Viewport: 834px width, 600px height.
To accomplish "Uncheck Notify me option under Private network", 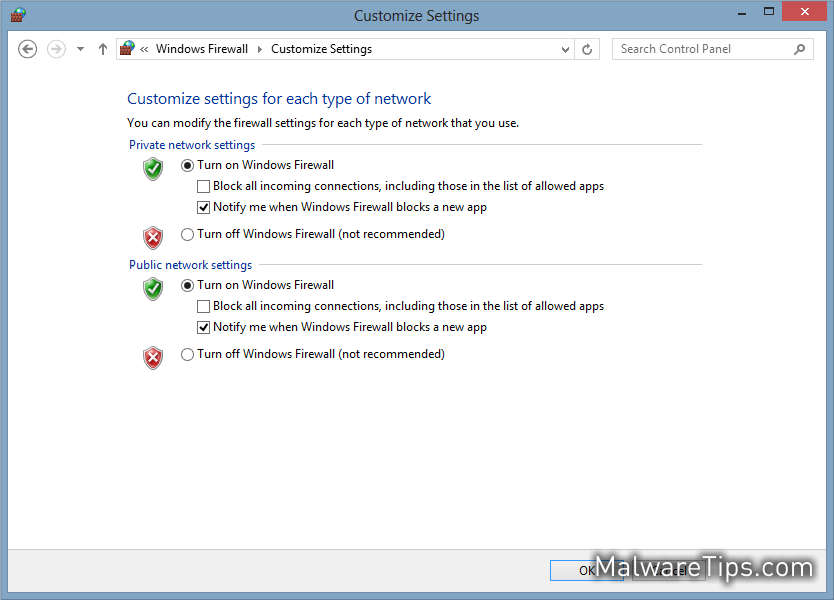I will (203, 207).
